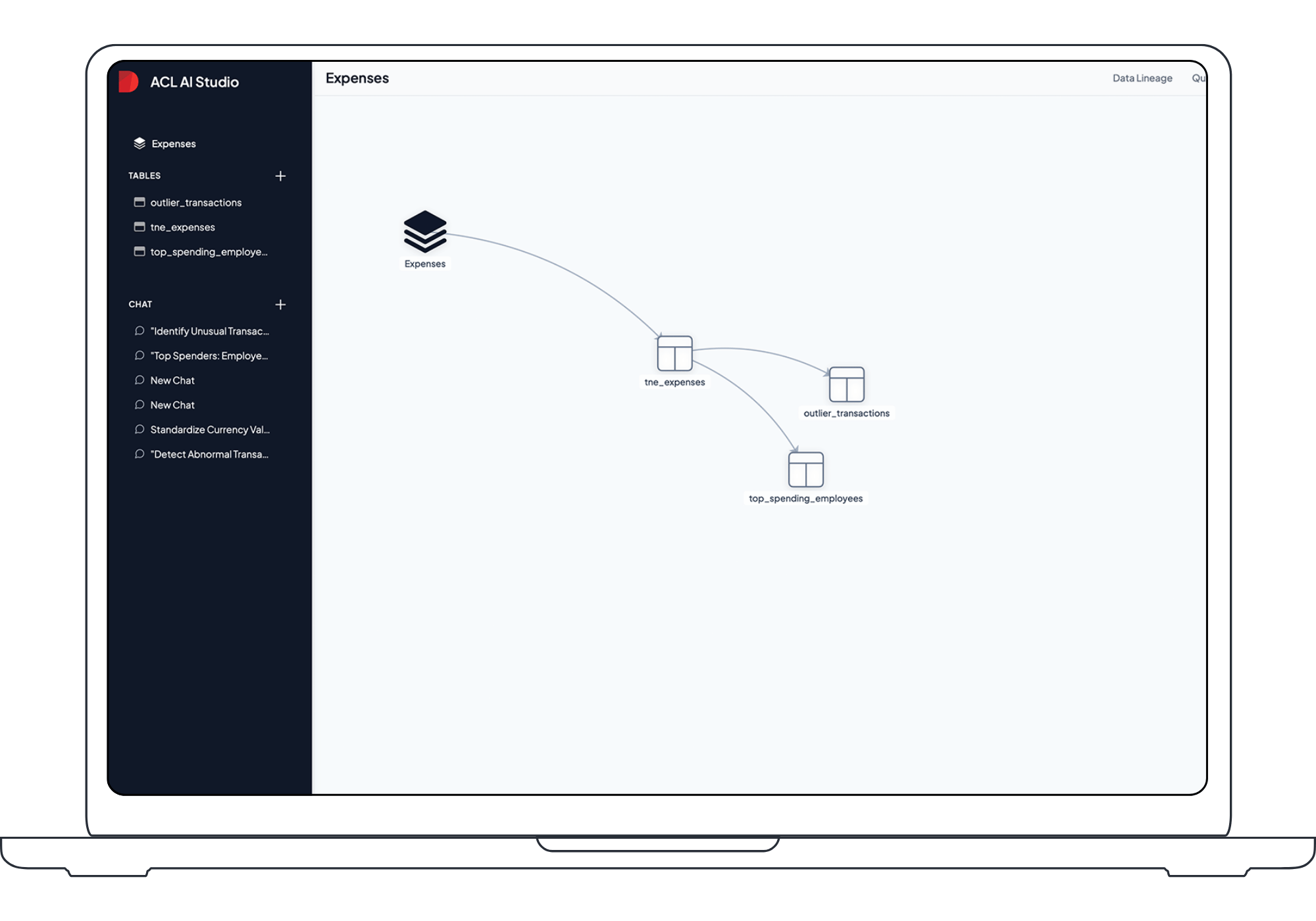Click table icon beside outlier_transactions in sidebar
The height and width of the screenshot is (921, 1316).
pos(139,202)
